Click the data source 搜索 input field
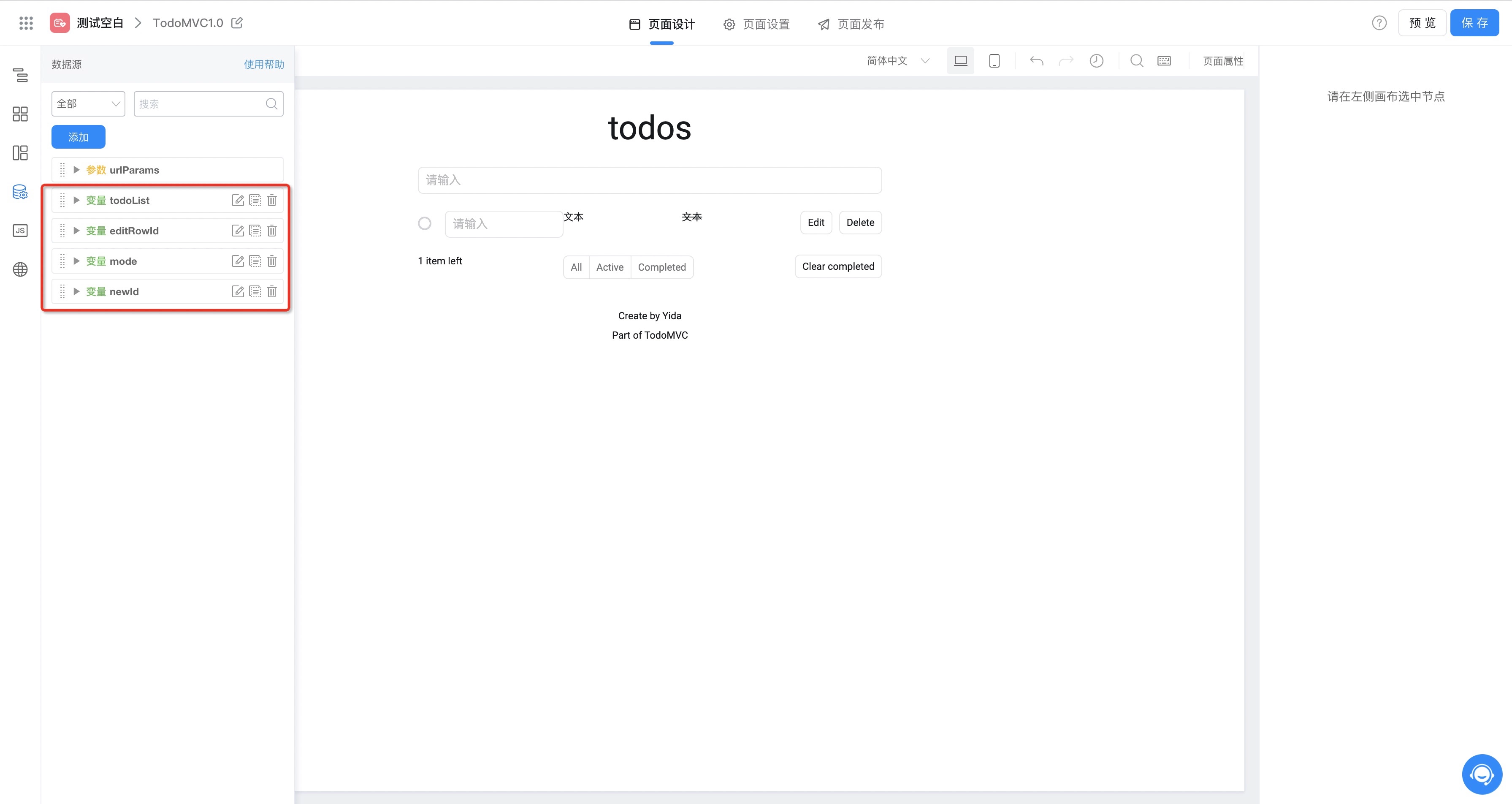The image size is (1512, 804). click(200, 104)
